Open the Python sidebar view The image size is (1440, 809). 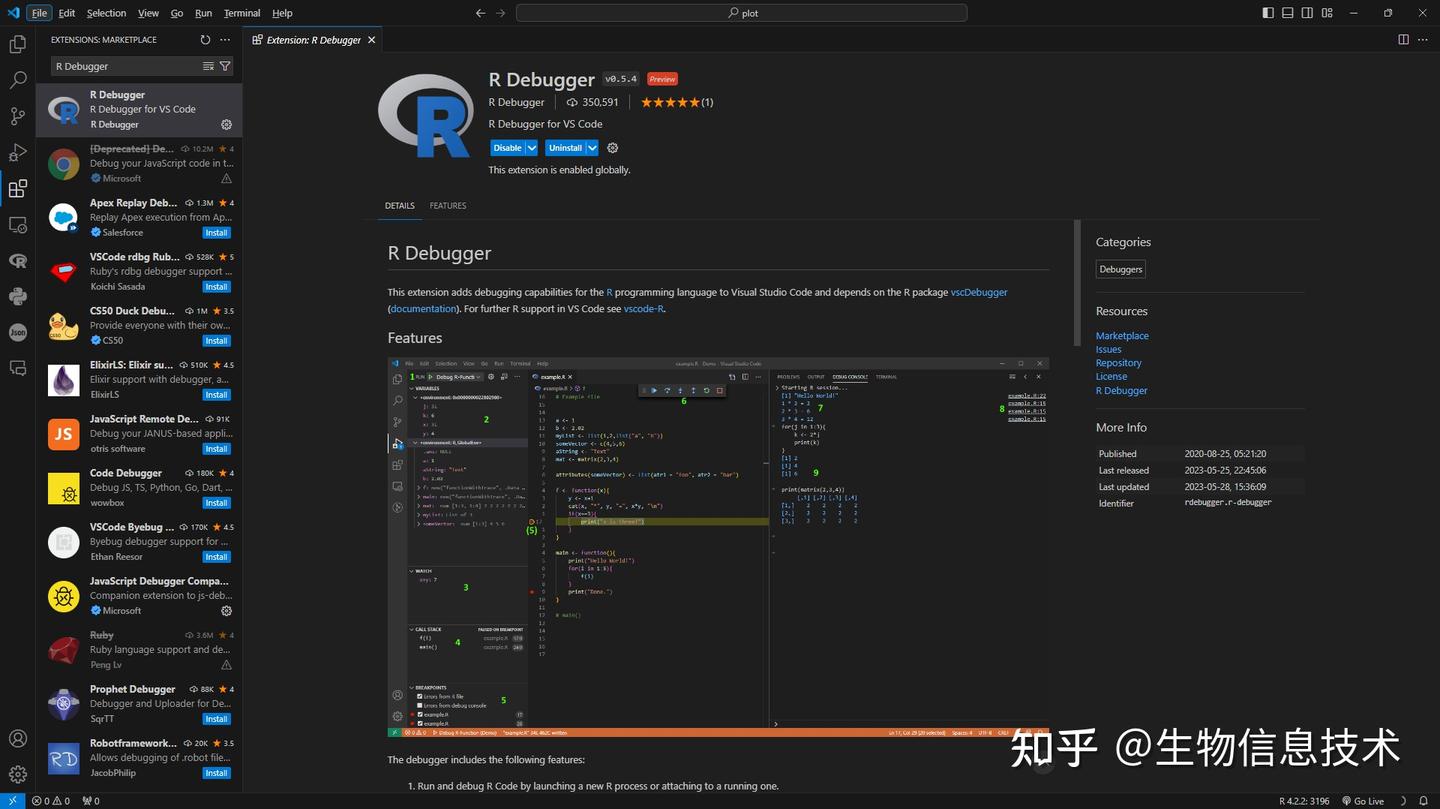point(17,297)
